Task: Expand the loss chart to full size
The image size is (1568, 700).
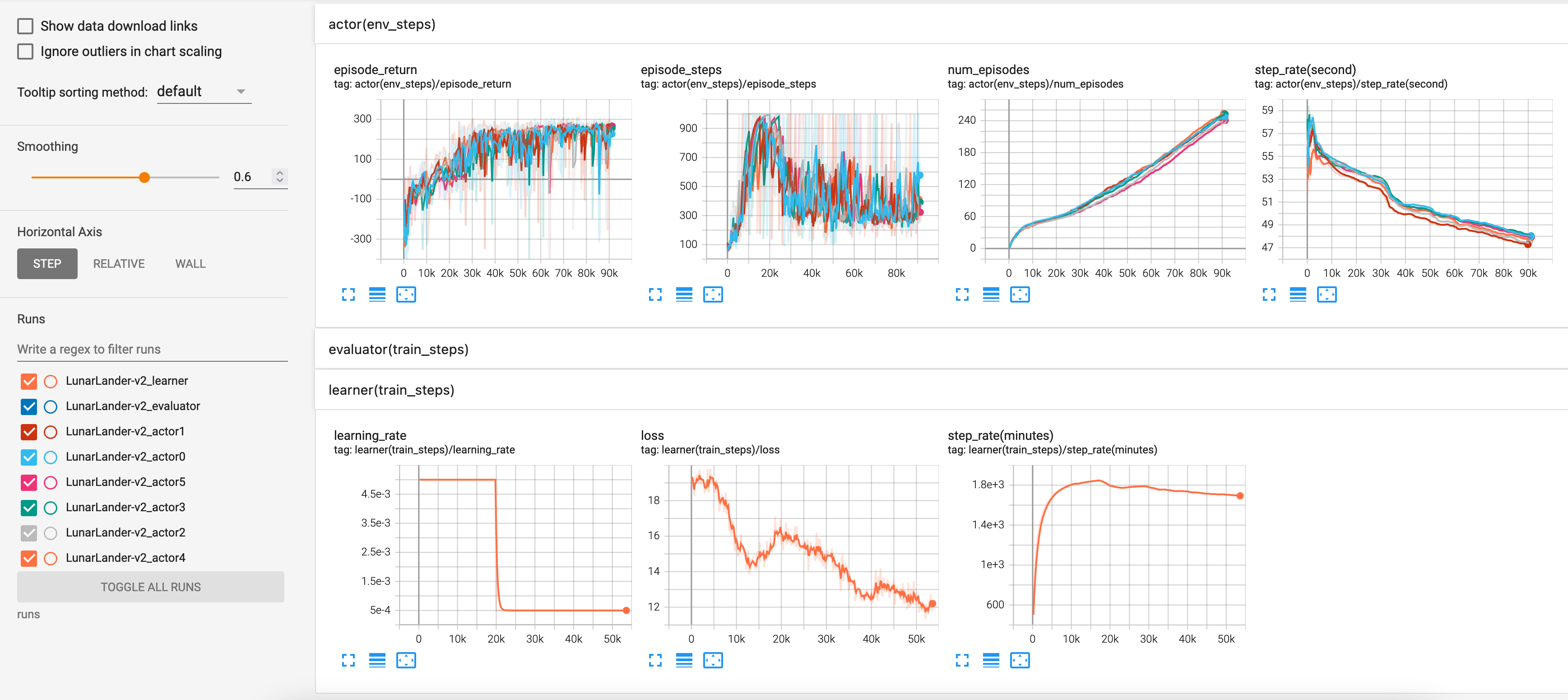Action: point(655,660)
